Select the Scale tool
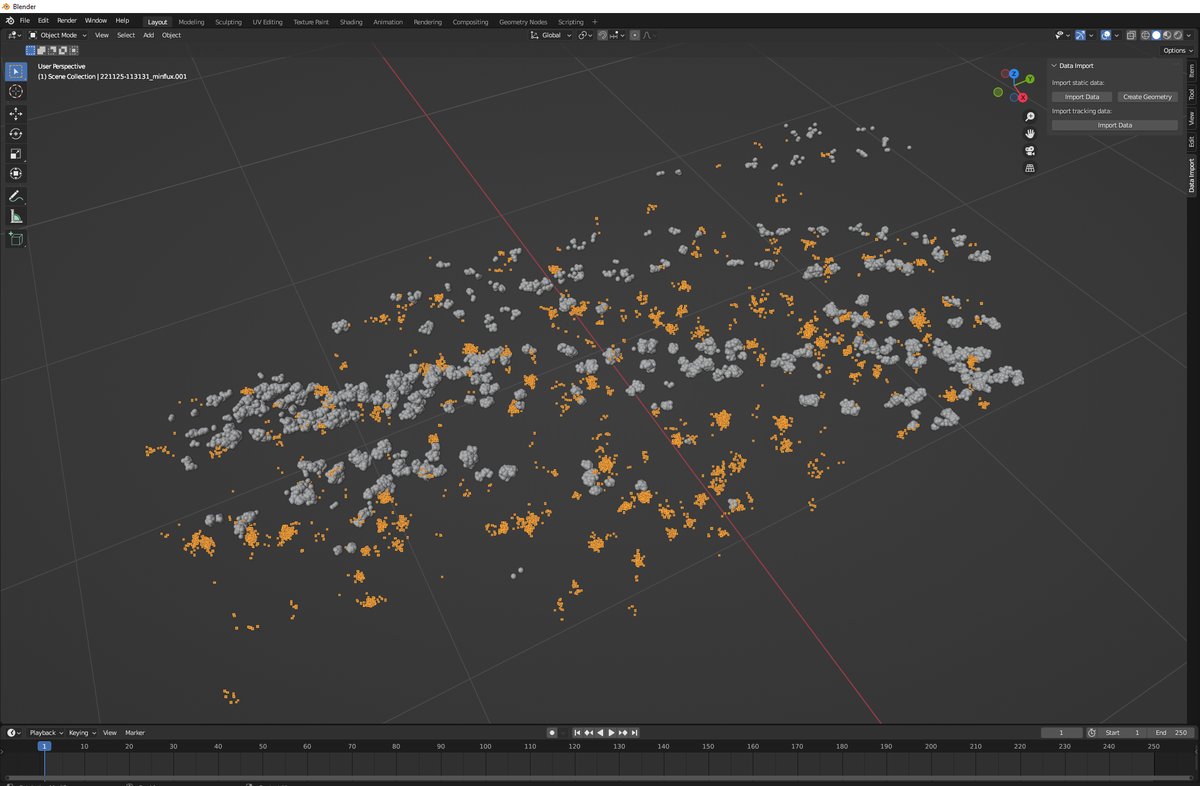Viewport: 1200px width, 786px height. coord(16,154)
